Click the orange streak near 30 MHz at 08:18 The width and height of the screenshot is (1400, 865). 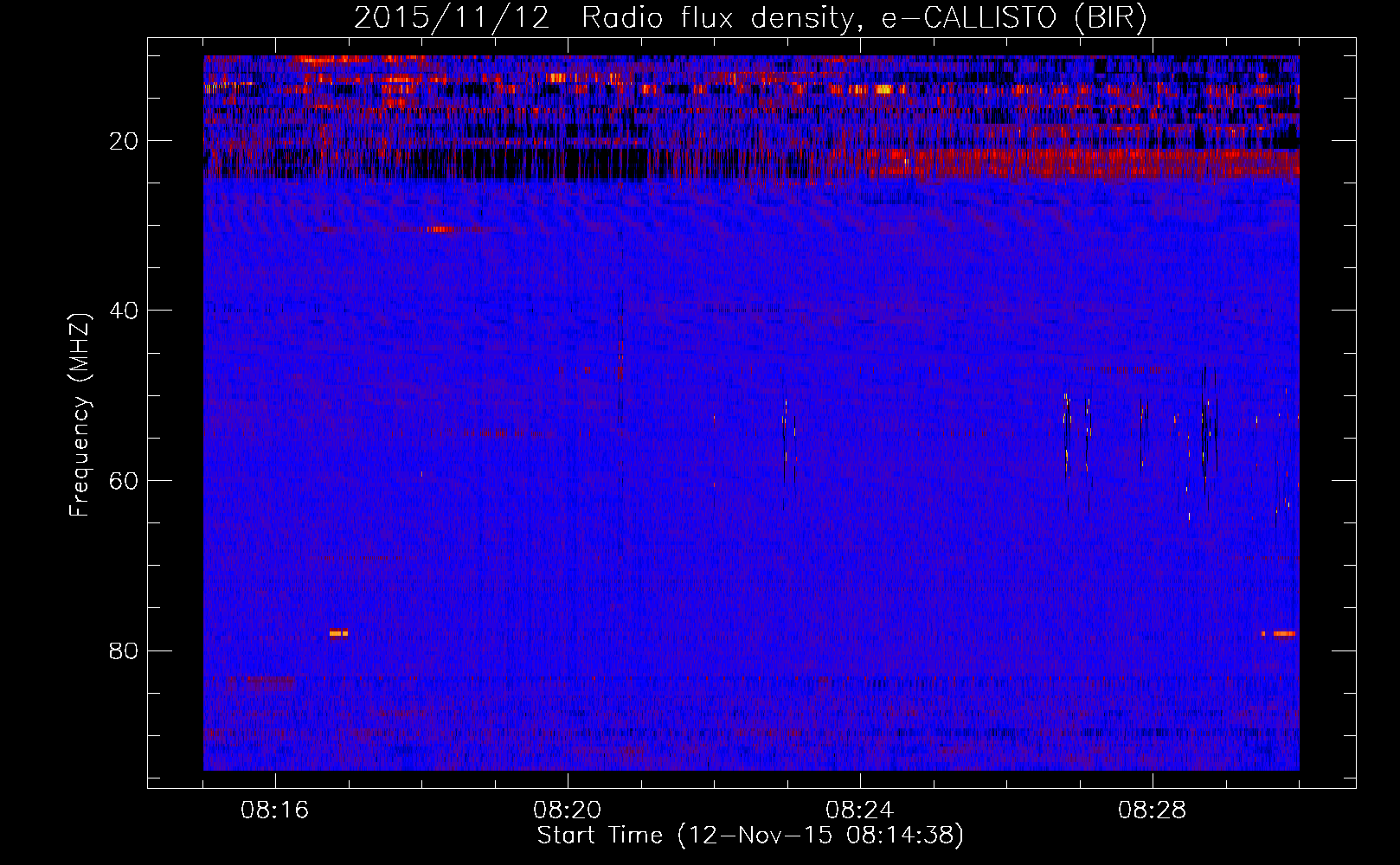(x=441, y=229)
